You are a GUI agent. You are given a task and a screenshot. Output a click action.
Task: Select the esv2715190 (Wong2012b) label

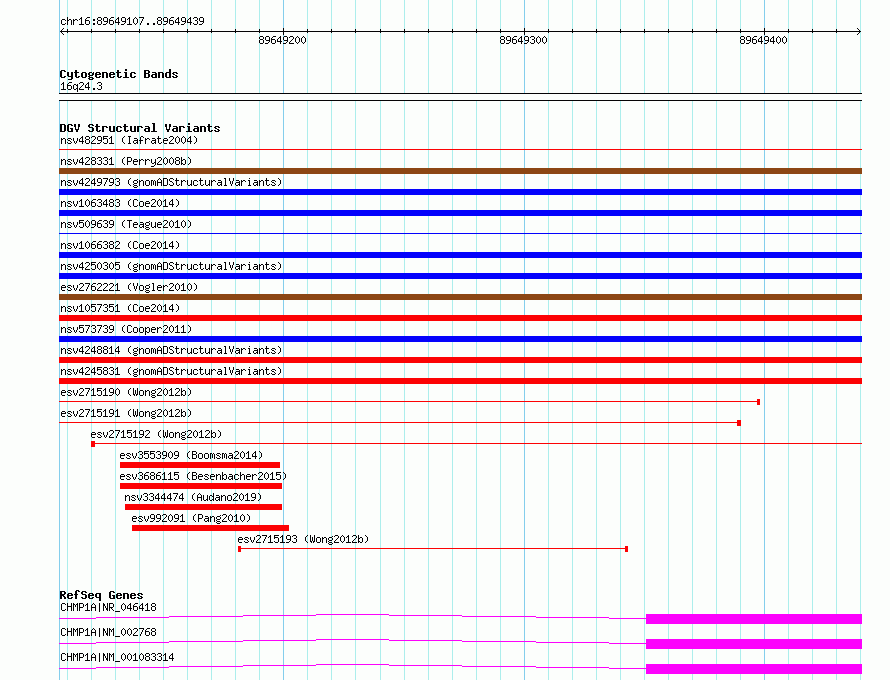(126, 392)
